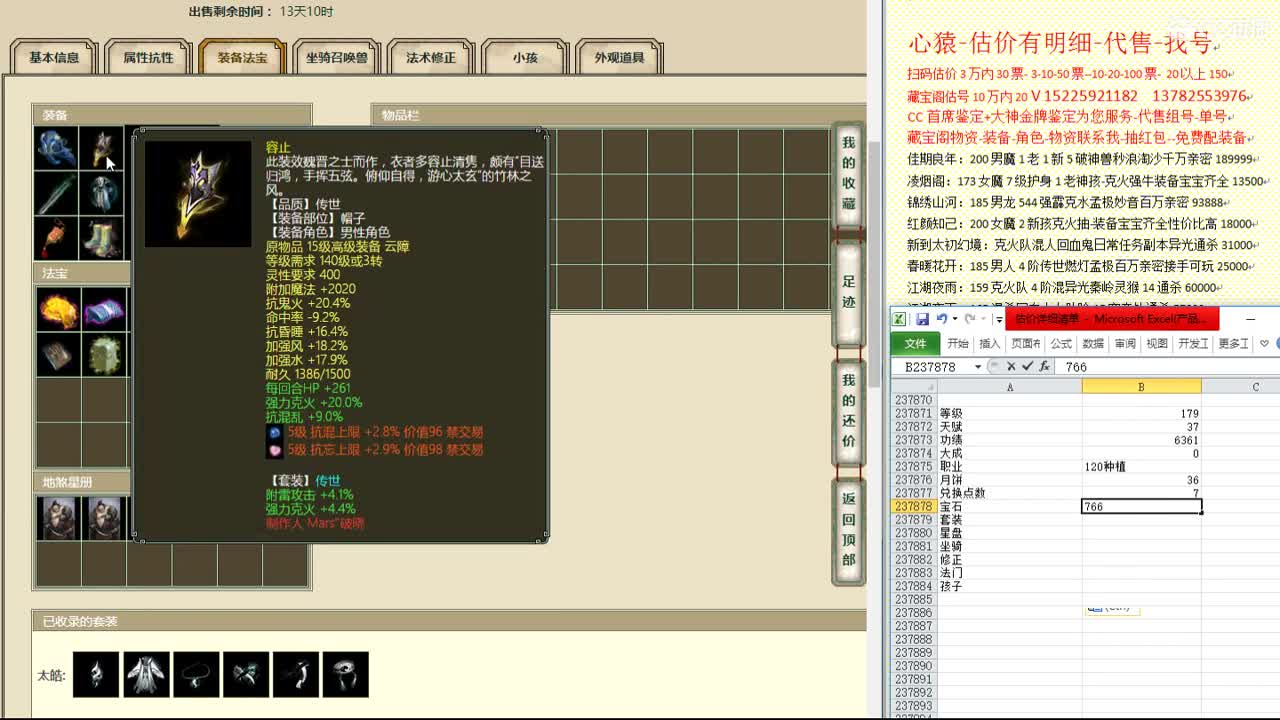
Task: Select the second 地煞星册 warrior portrait
Action: (x=103, y=518)
